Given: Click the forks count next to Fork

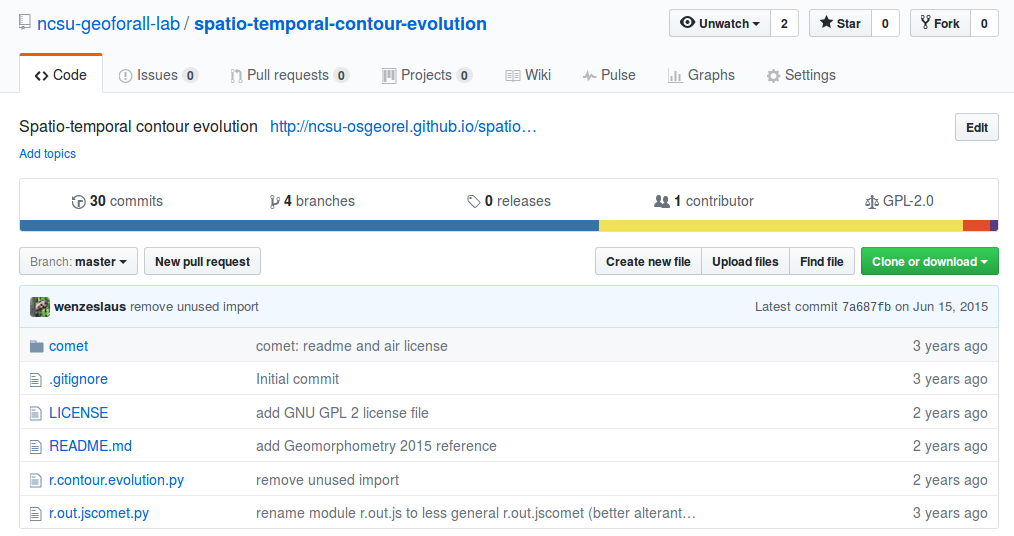Looking at the screenshot, I should pos(984,23).
